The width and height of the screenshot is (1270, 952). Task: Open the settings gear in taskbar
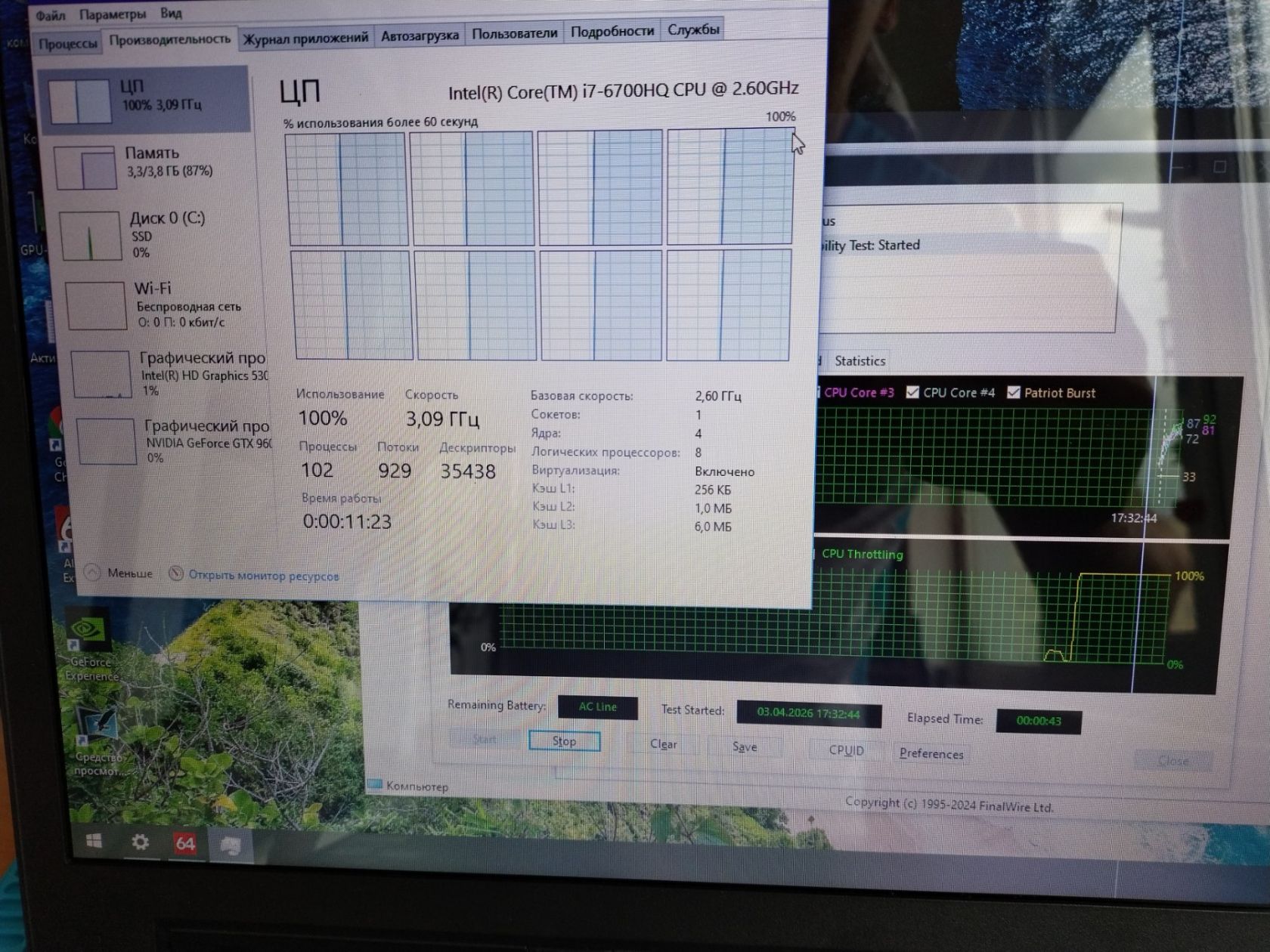click(140, 842)
